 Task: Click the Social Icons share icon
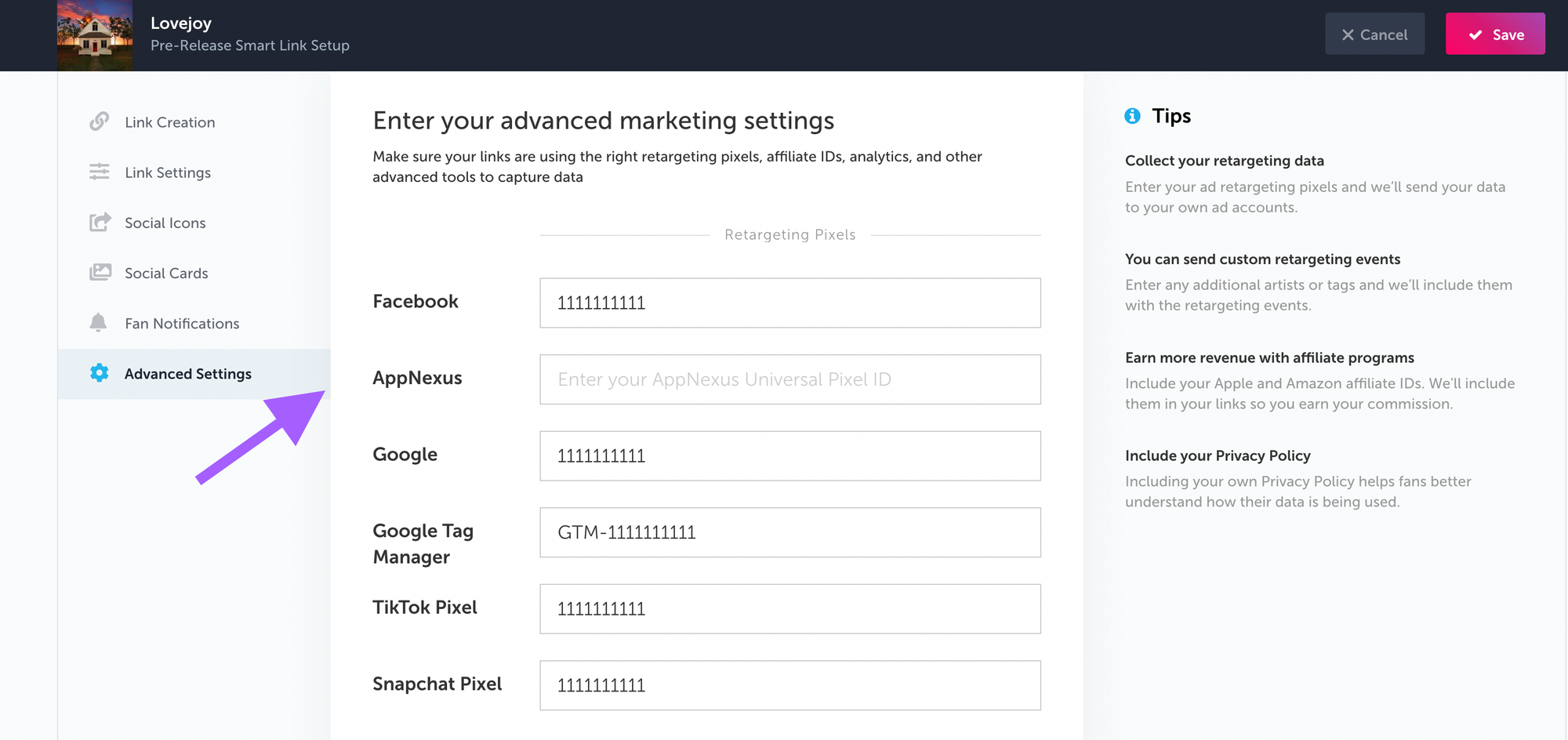100,223
